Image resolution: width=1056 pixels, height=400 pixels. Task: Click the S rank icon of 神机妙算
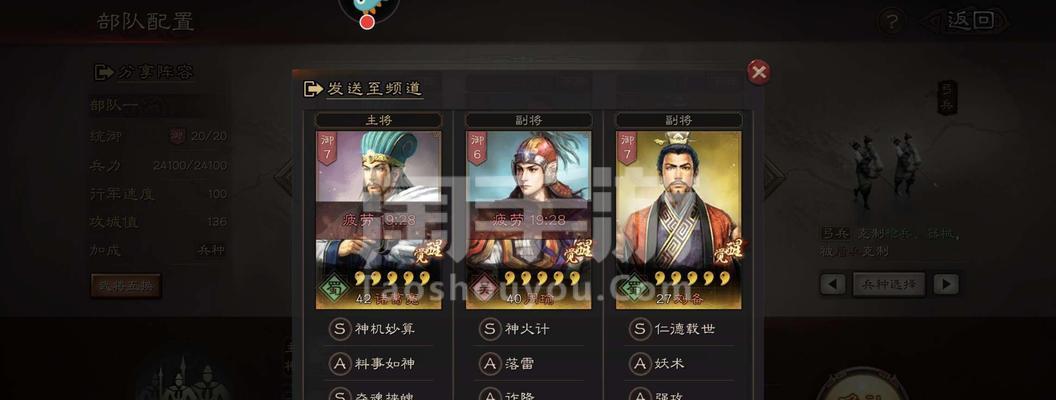pos(340,329)
